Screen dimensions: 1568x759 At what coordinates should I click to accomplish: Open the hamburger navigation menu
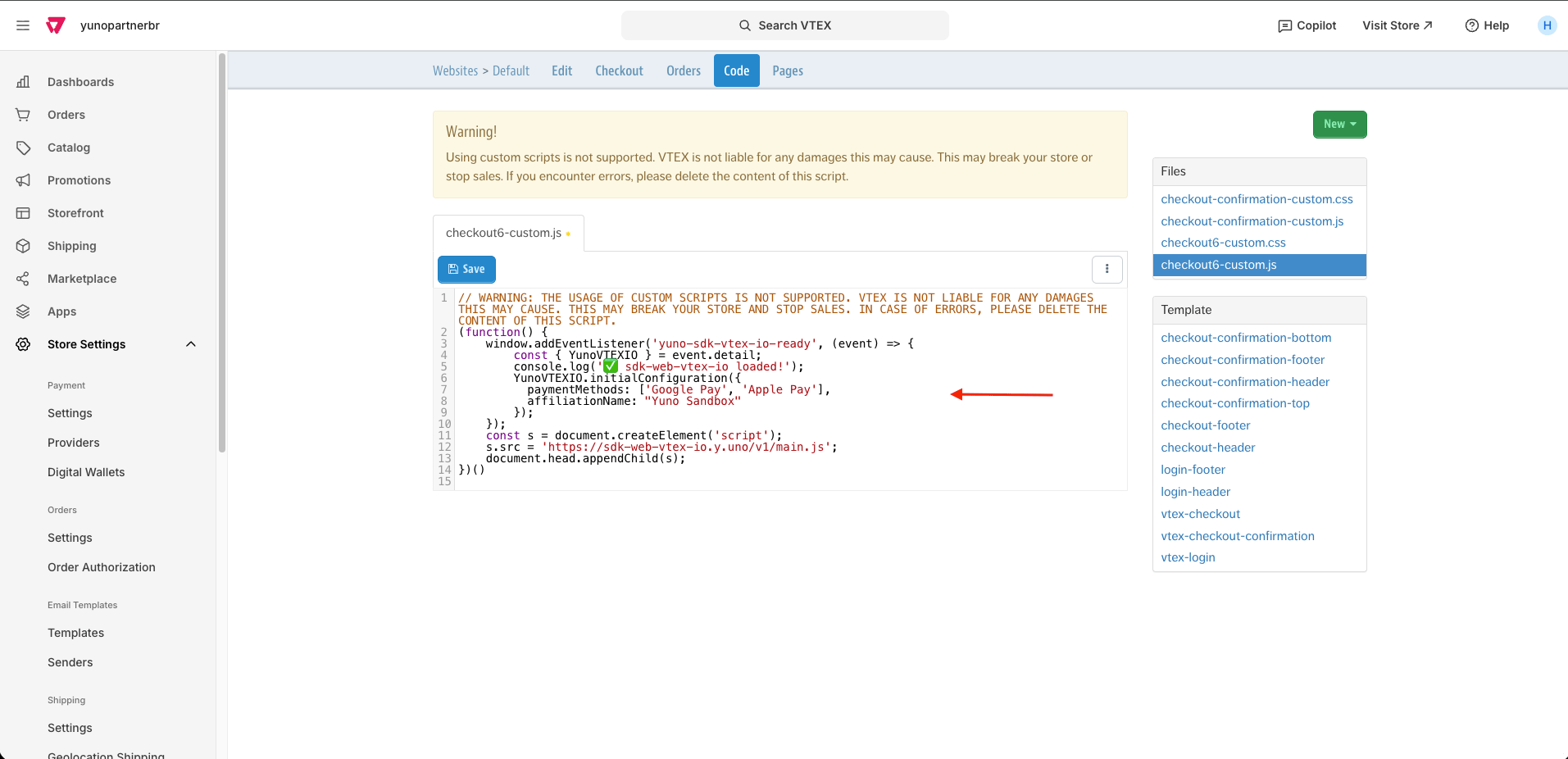click(23, 25)
